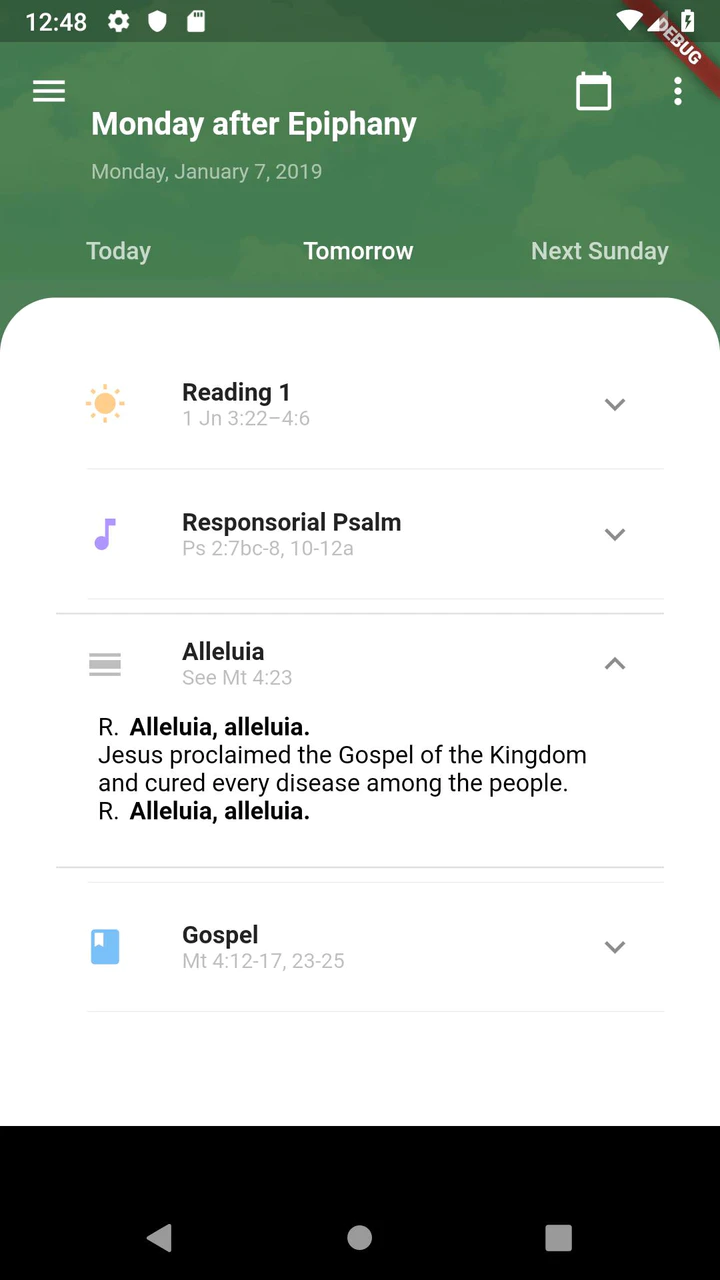Tap the Reading 1 title
This screenshot has width=720, height=1280.
click(236, 392)
